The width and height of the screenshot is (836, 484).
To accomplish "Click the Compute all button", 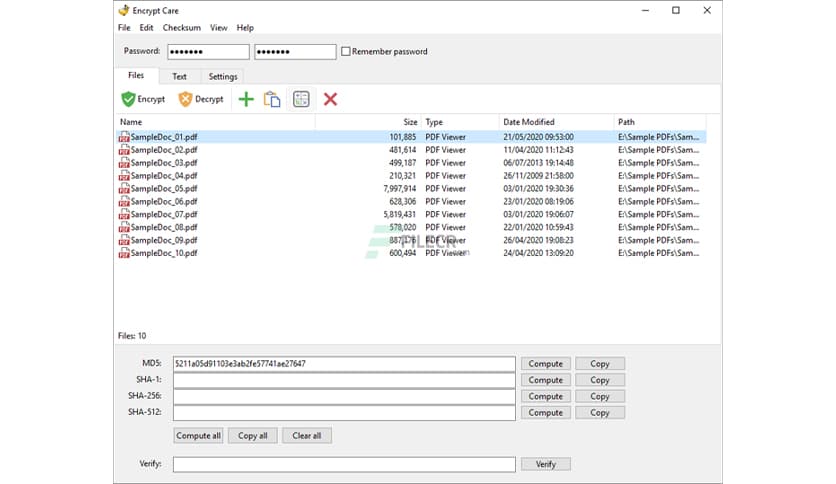I will click(198, 435).
